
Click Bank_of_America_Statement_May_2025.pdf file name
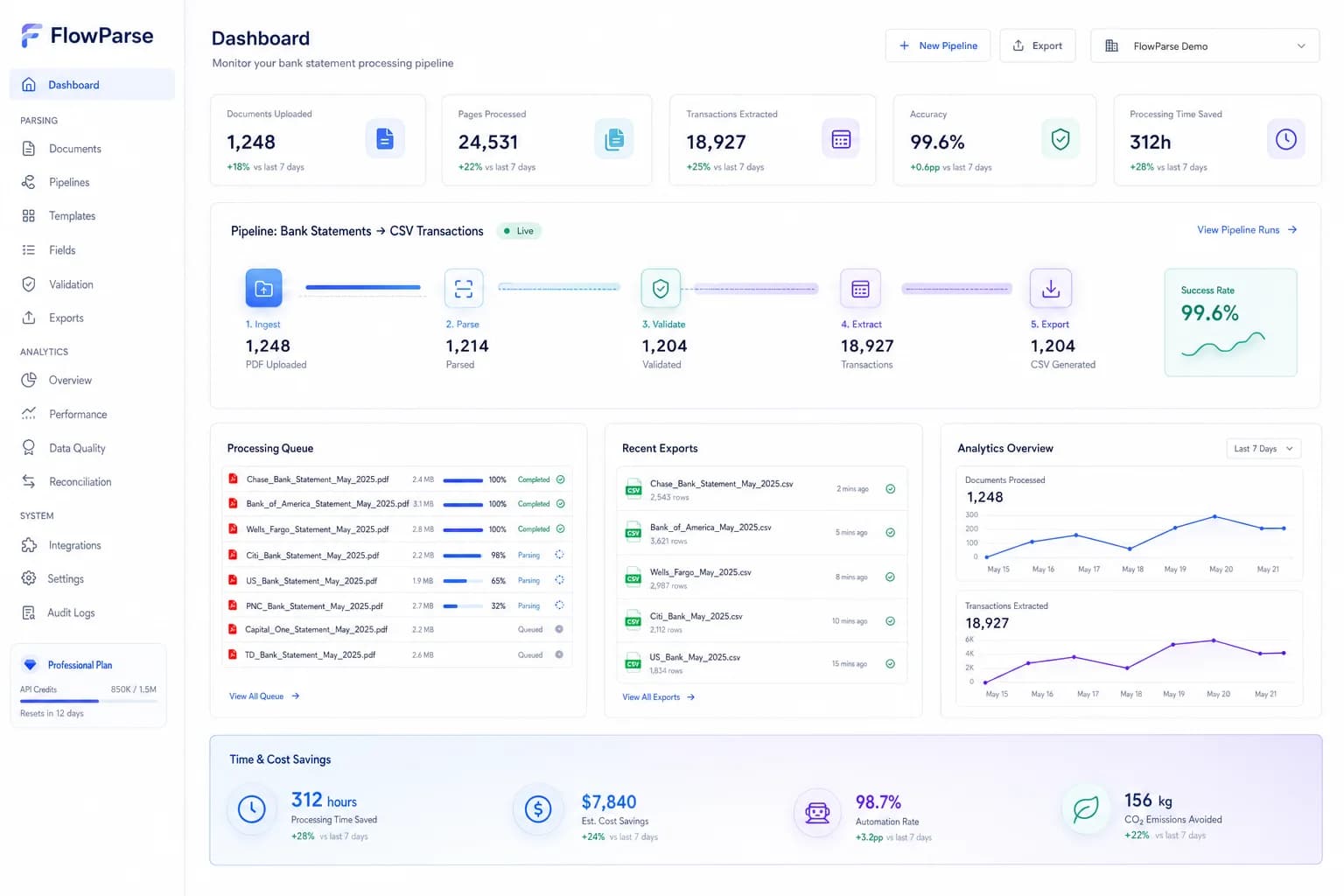pyautogui.click(x=327, y=504)
